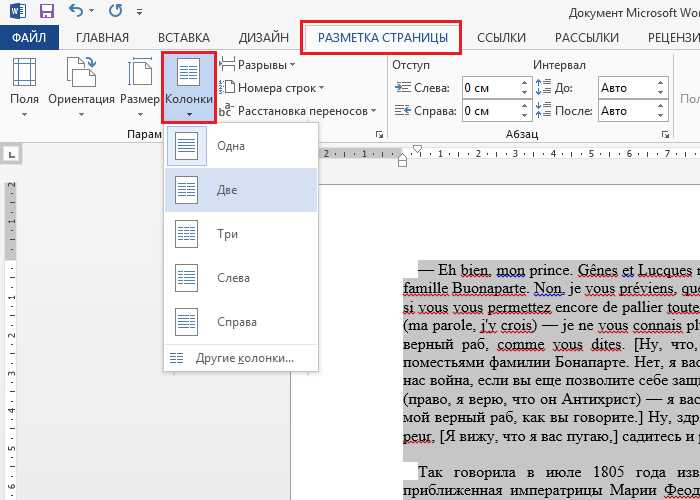The width and height of the screenshot is (700, 500).
Task: Open the Расстановка переносов hyphenation dropdown
Action: [x=298, y=111]
